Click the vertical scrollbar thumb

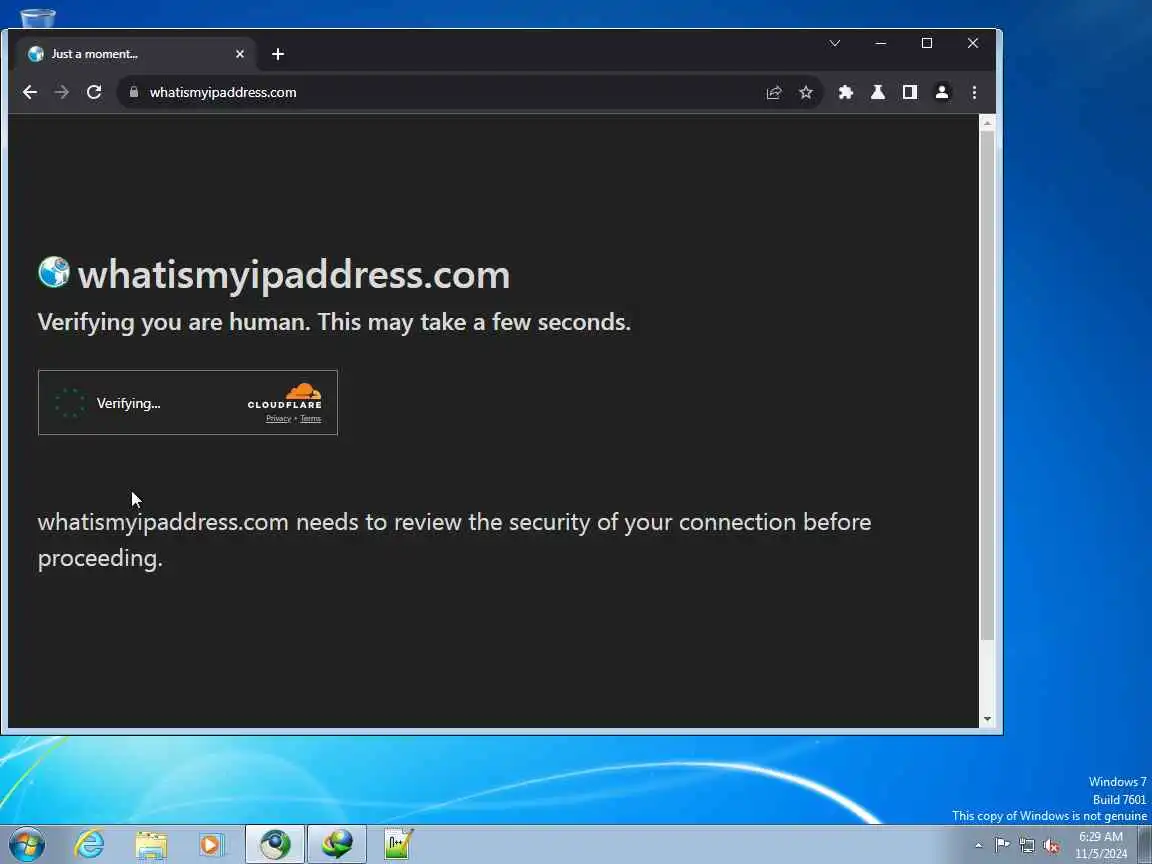987,386
